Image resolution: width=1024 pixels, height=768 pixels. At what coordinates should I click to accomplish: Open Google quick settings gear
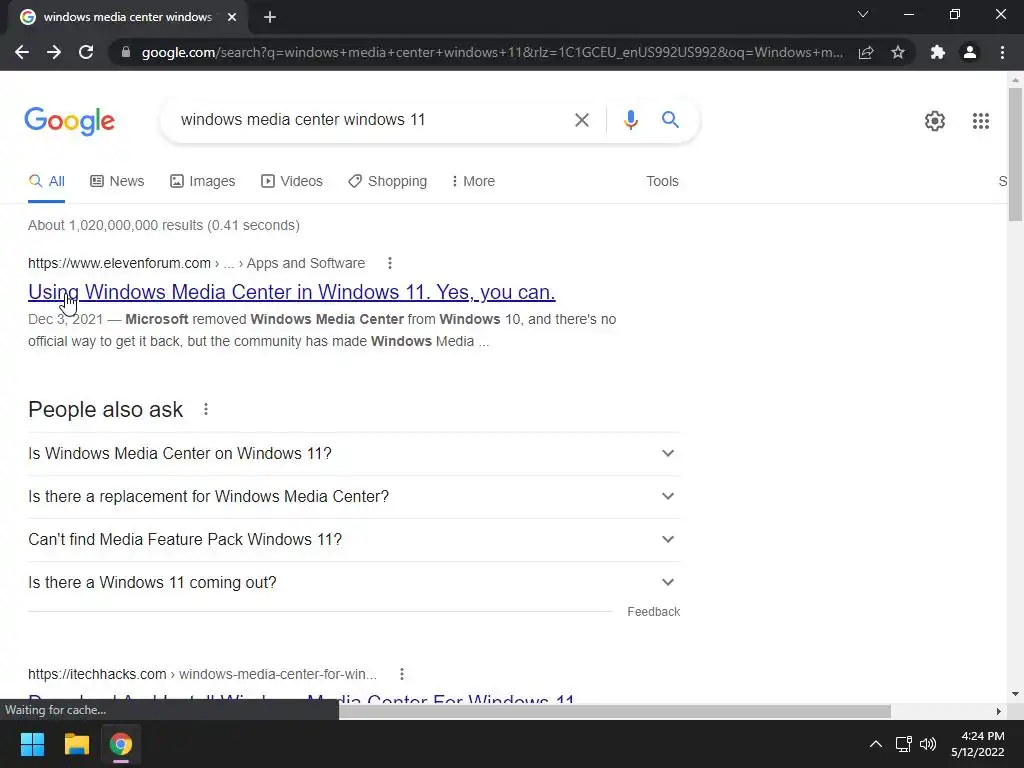[935, 121]
